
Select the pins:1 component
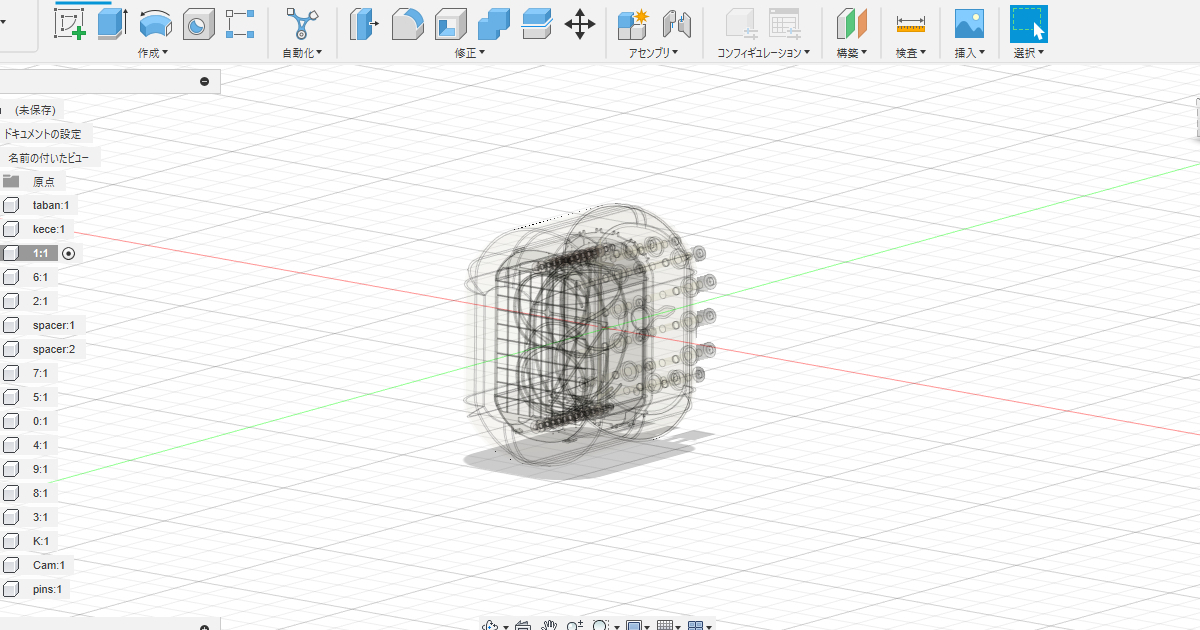pos(47,589)
